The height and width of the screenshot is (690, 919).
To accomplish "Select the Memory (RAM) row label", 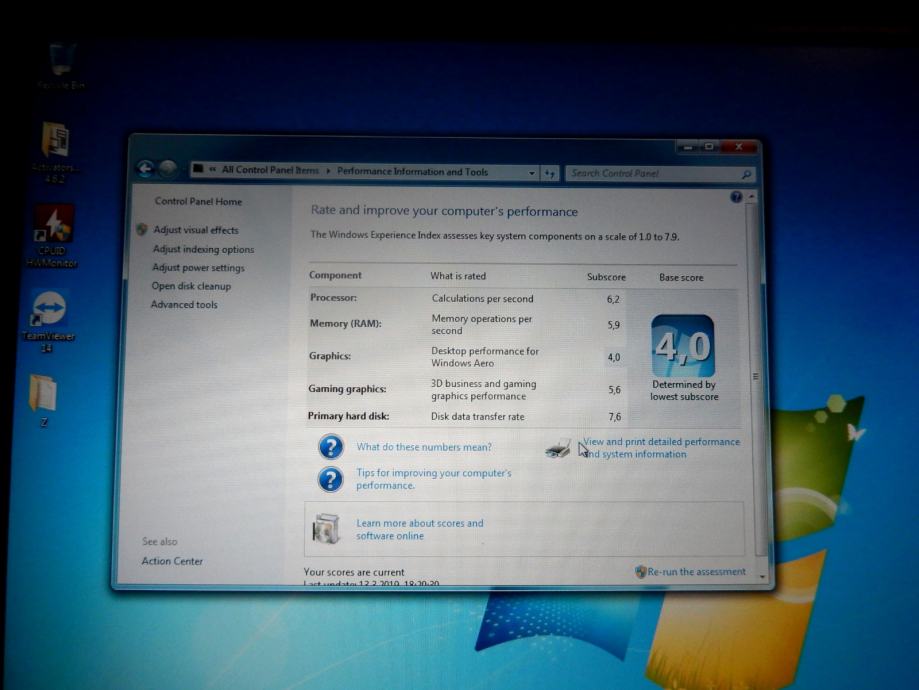I will (x=345, y=324).
